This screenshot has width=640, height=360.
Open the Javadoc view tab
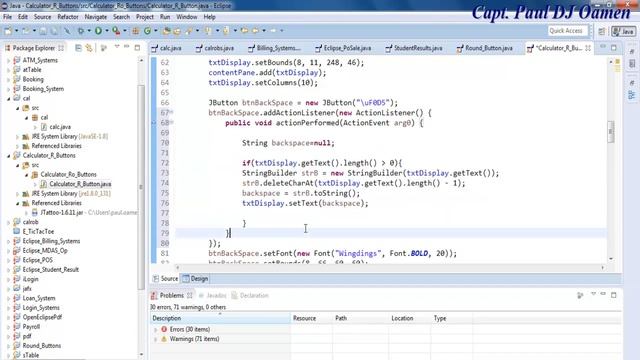pos(212,296)
